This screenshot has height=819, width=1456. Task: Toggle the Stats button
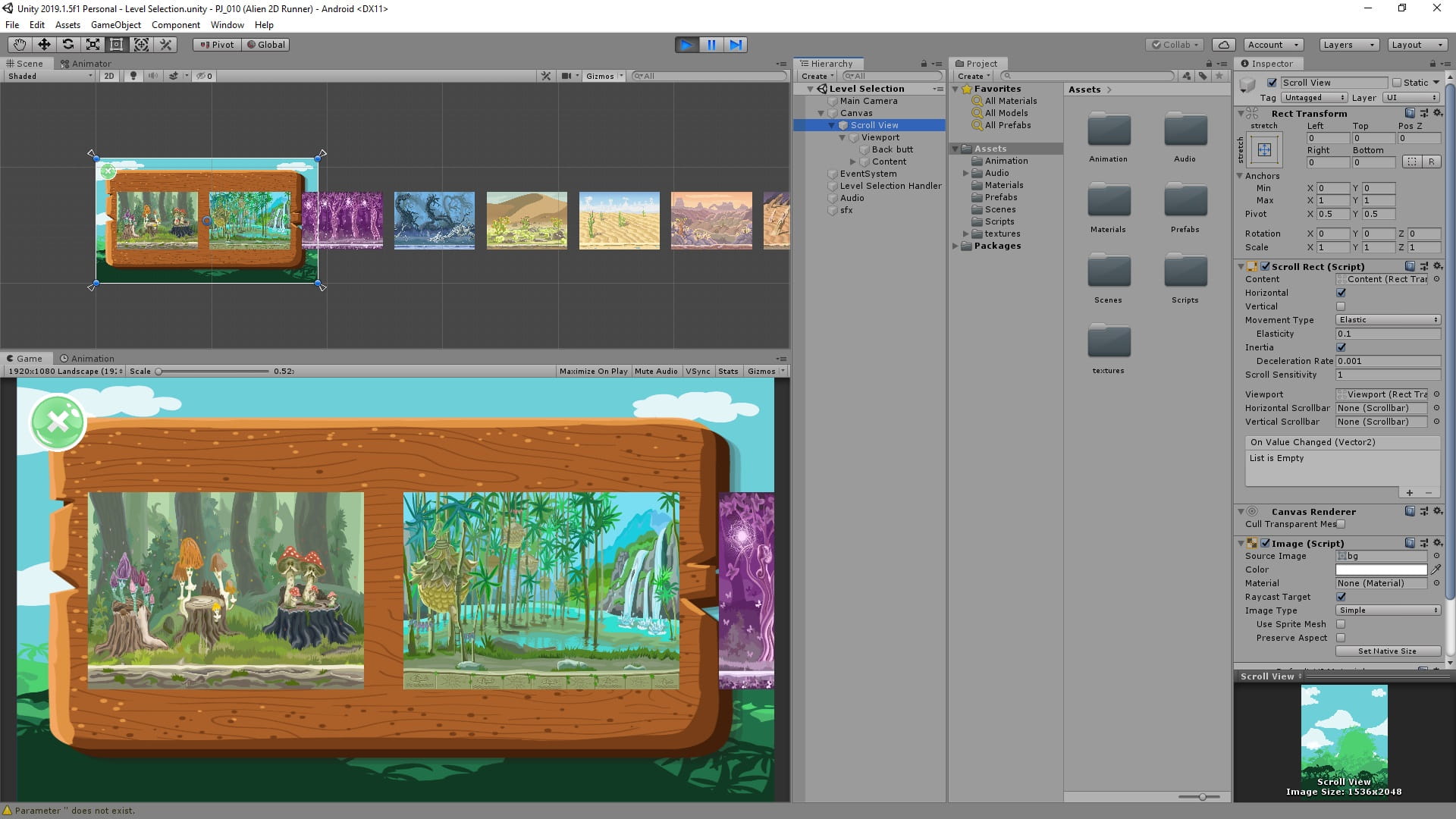(728, 372)
